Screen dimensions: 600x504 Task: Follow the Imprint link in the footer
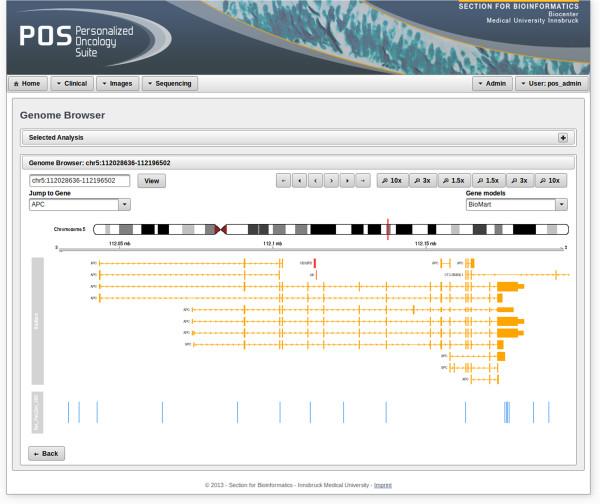click(x=383, y=485)
